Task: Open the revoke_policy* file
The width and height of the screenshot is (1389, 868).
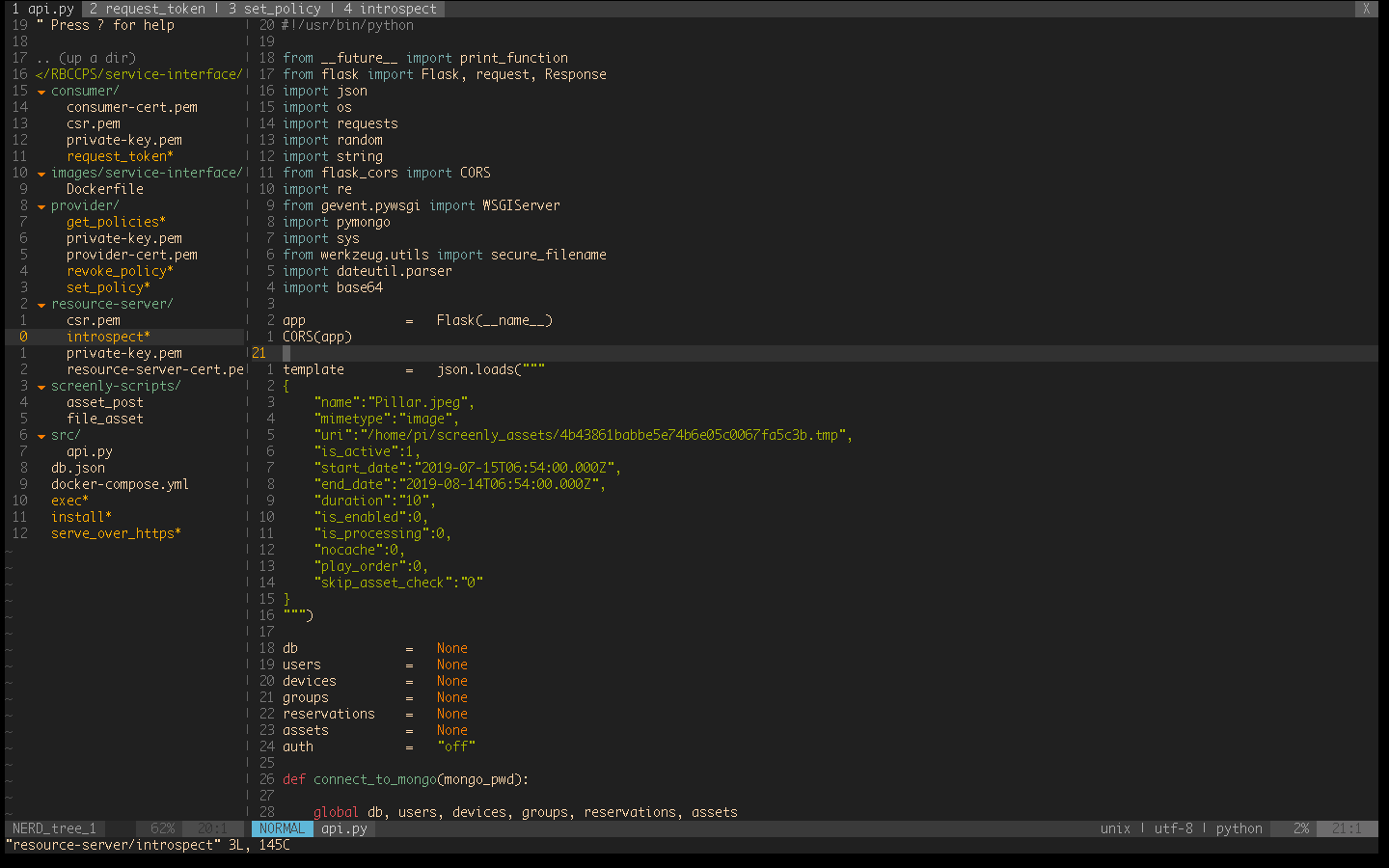Action: coord(121,271)
